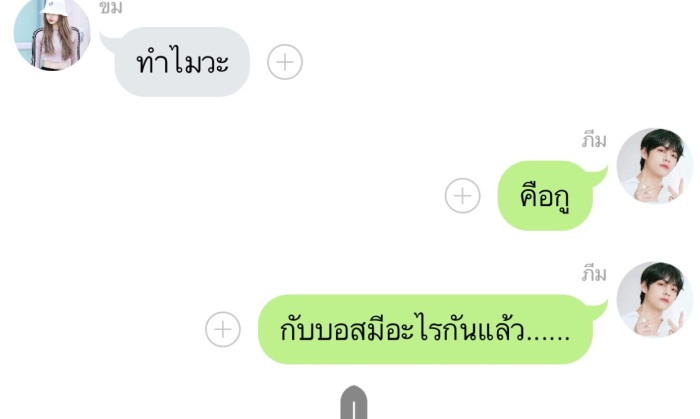Screen dimensions: 700x419
Task: Click the tail of the longest green bubble
Action: tap(598, 309)
